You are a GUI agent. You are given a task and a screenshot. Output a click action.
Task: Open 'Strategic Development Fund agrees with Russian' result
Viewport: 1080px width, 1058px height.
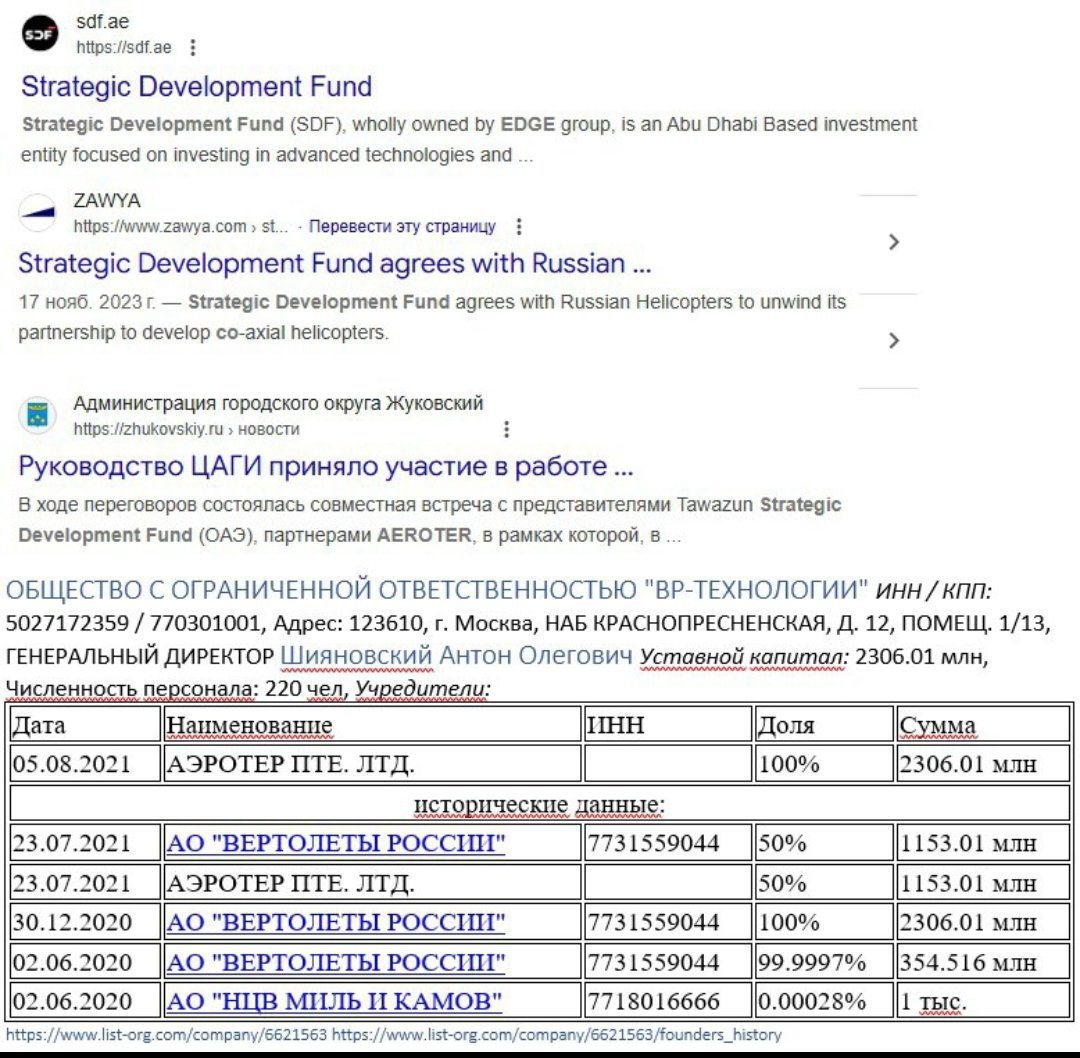(x=335, y=264)
